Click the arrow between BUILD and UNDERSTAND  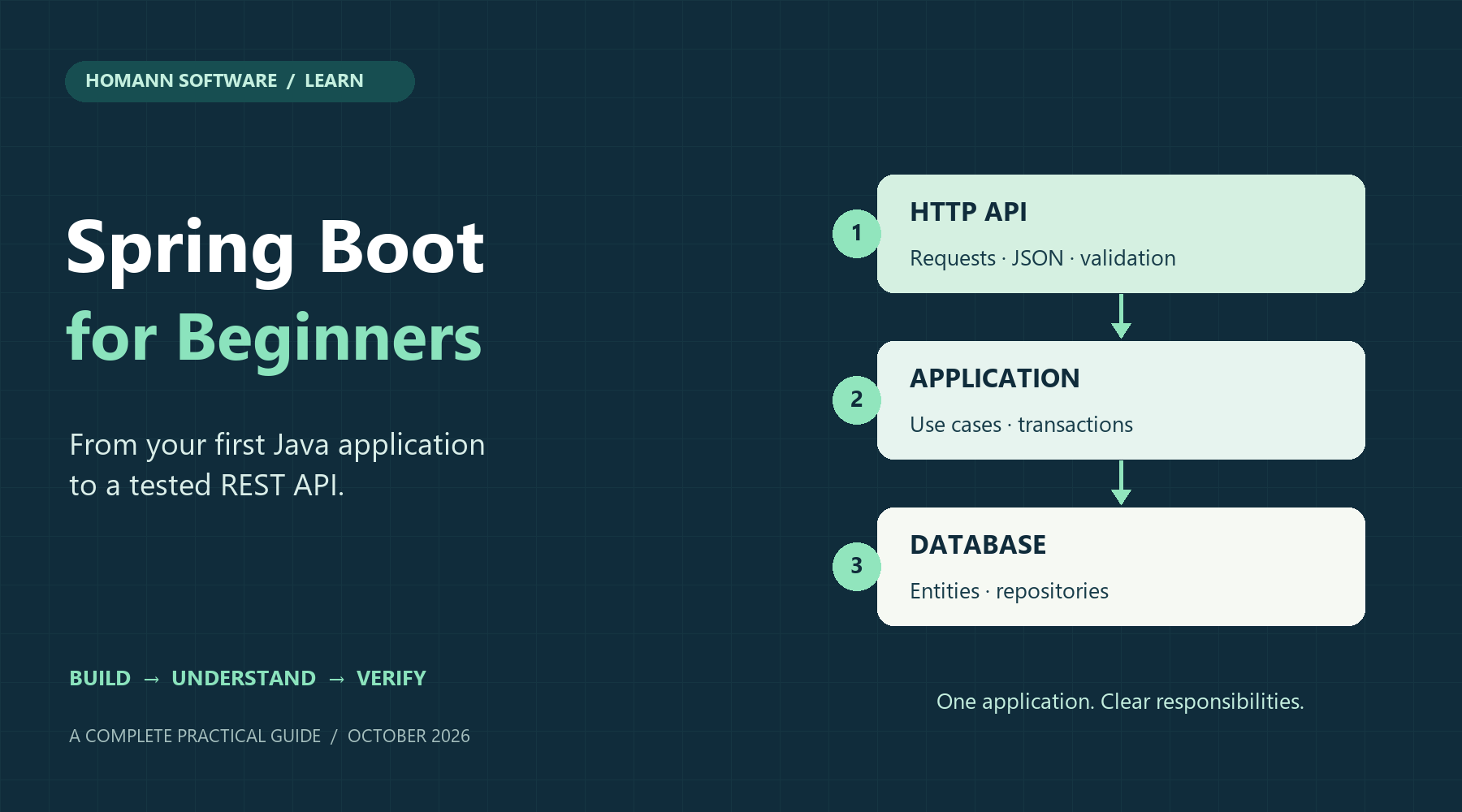(x=151, y=679)
